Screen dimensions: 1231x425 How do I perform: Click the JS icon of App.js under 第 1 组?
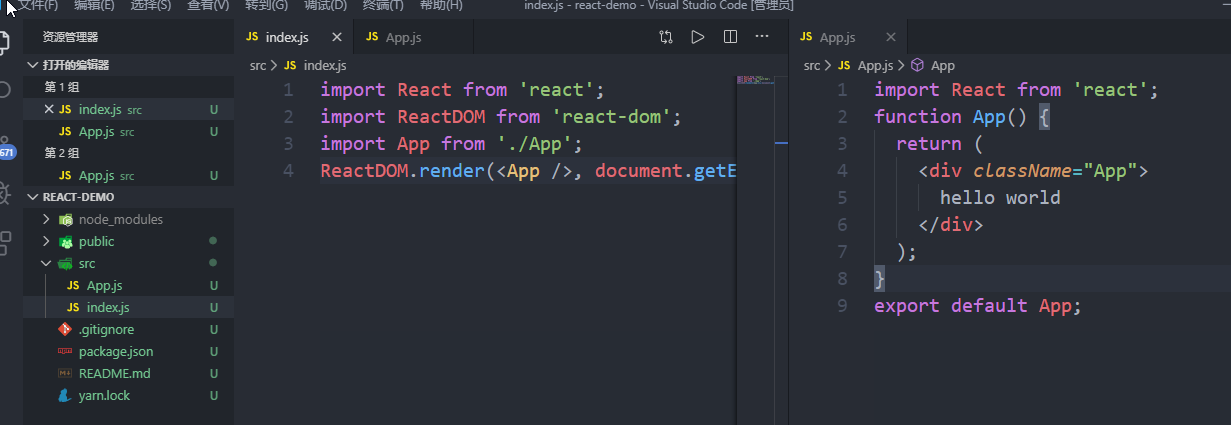(66, 131)
